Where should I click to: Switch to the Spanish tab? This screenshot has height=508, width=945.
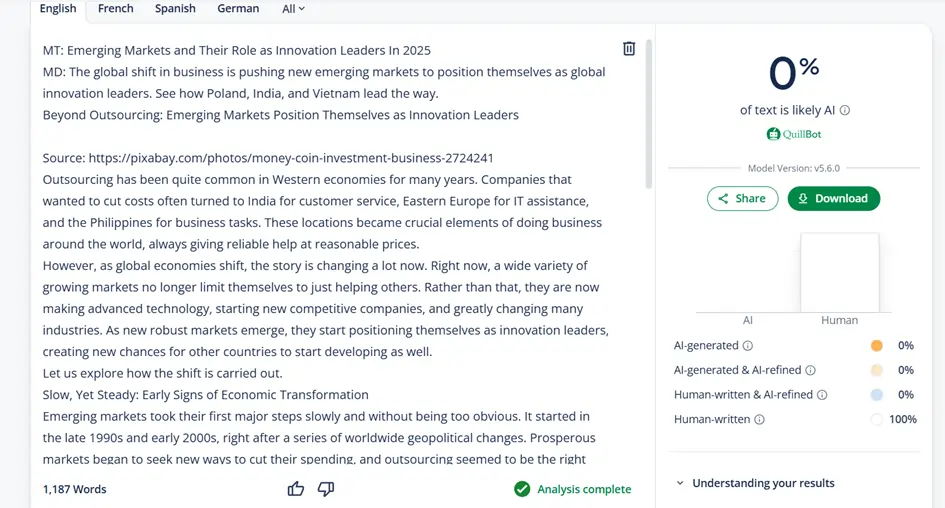coord(175,8)
